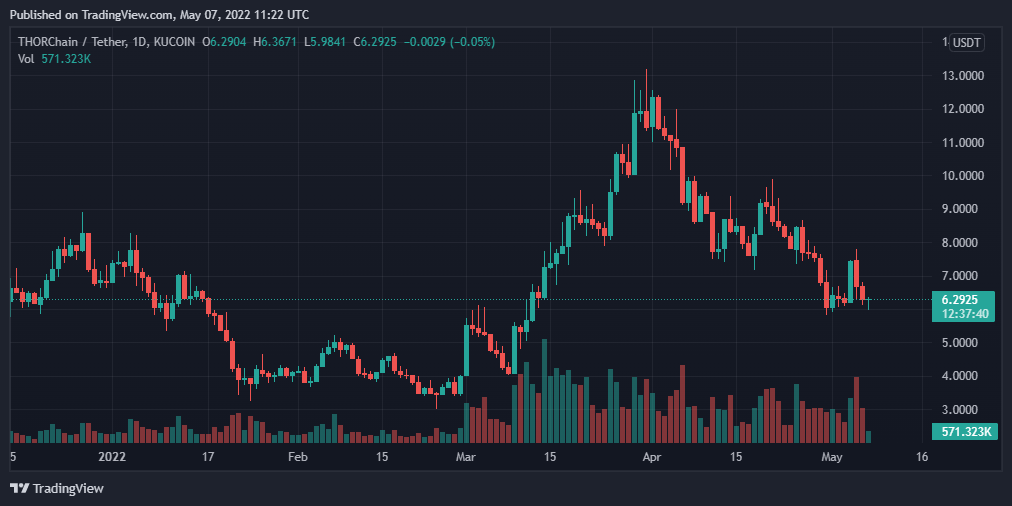Click the change value −0.0029 (−0.05%)
Image resolution: width=1012 pixels, height=506 pixels.
pos(449,42)
